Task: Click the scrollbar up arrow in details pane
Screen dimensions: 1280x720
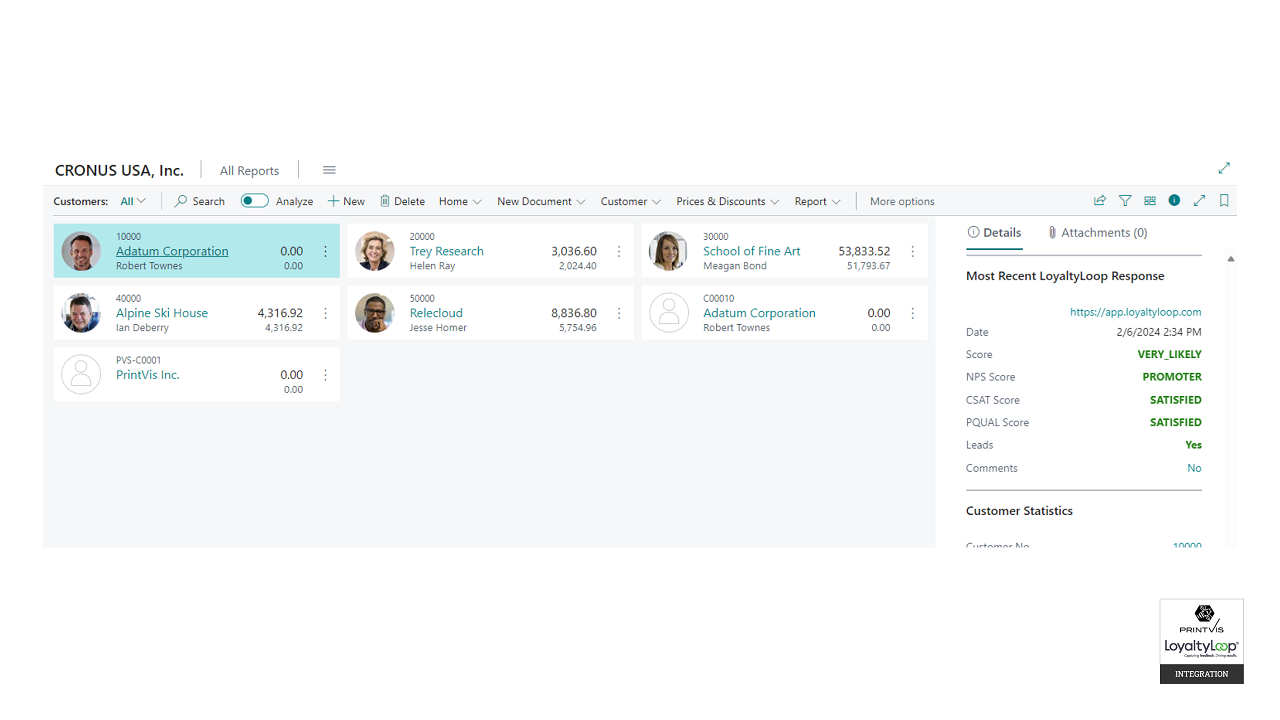Action: [1231, 259]
